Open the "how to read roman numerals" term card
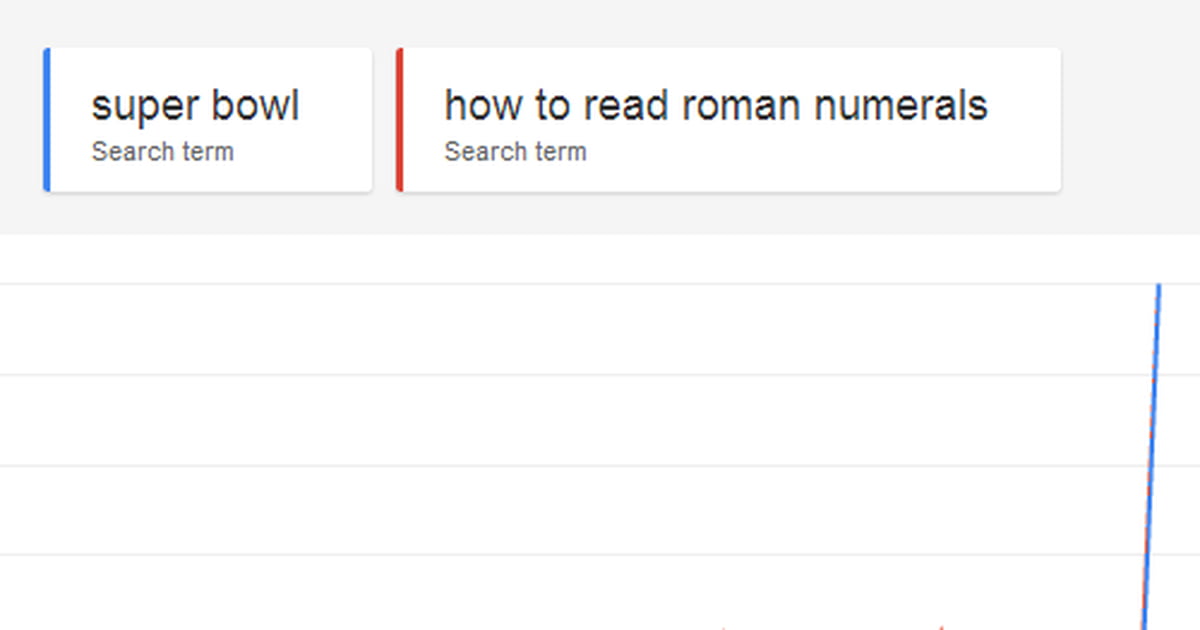Image resolution: width=1200 pixels, height=630 pixels. tap(728, 119)
